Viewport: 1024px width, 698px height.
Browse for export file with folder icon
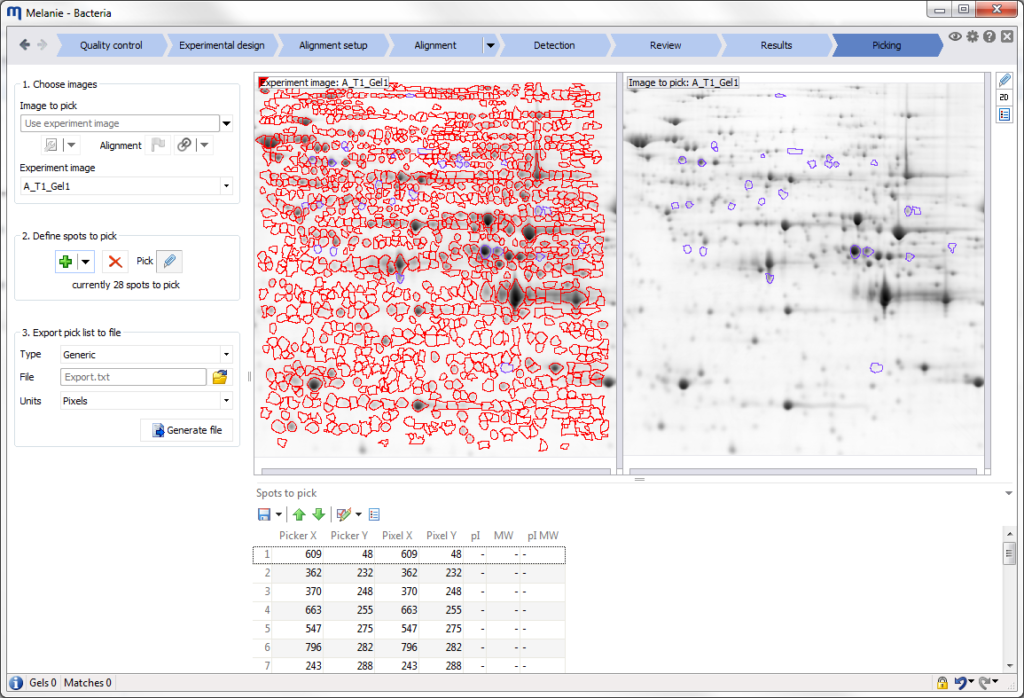click(x=220, y=377)
